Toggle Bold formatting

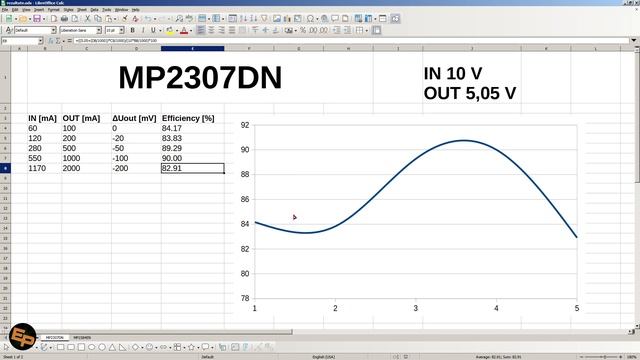(133, 30)
